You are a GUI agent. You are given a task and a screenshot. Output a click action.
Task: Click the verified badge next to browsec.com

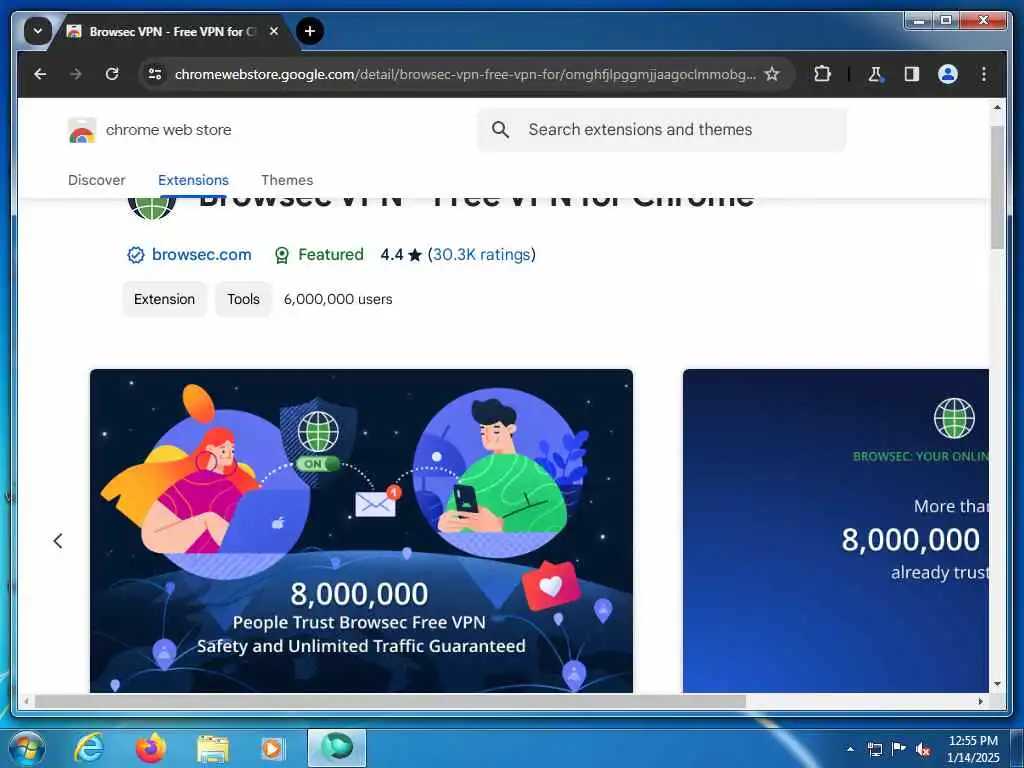click(x=135, y=255)
